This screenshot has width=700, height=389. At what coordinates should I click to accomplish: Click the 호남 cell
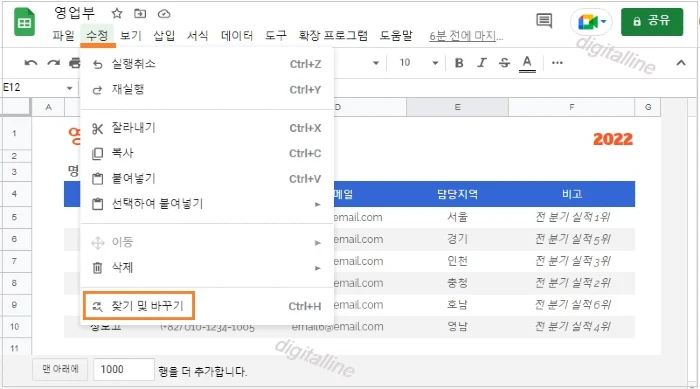click(457, 305)
